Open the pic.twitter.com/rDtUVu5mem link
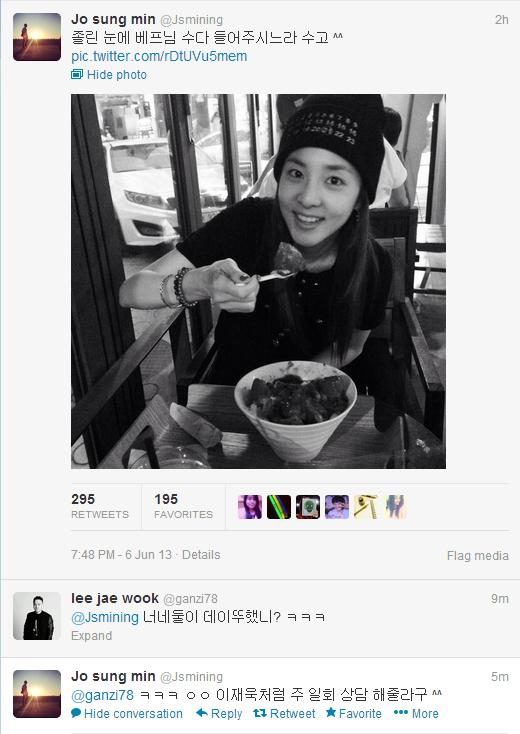Screen dimensions: 520x734 [x=159, y=56]
